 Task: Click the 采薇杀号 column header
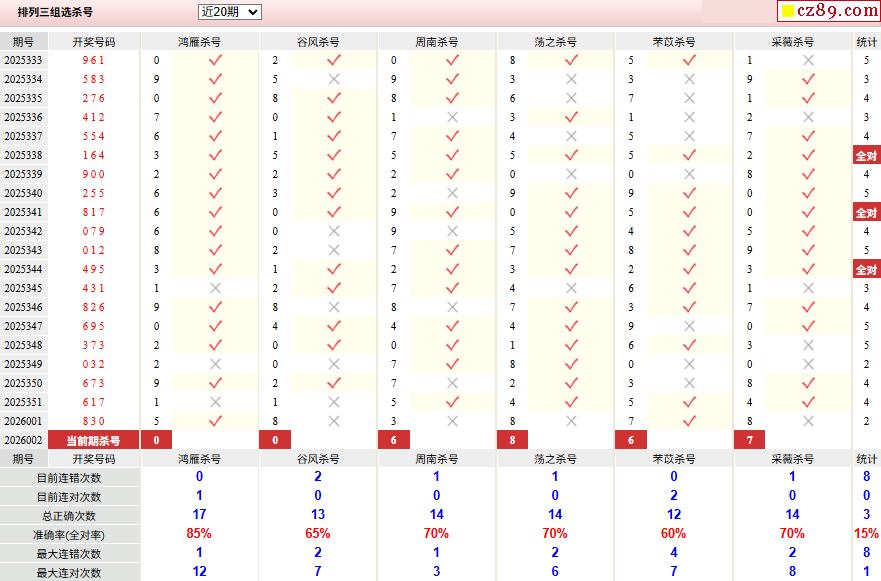[x=792, y=42]
